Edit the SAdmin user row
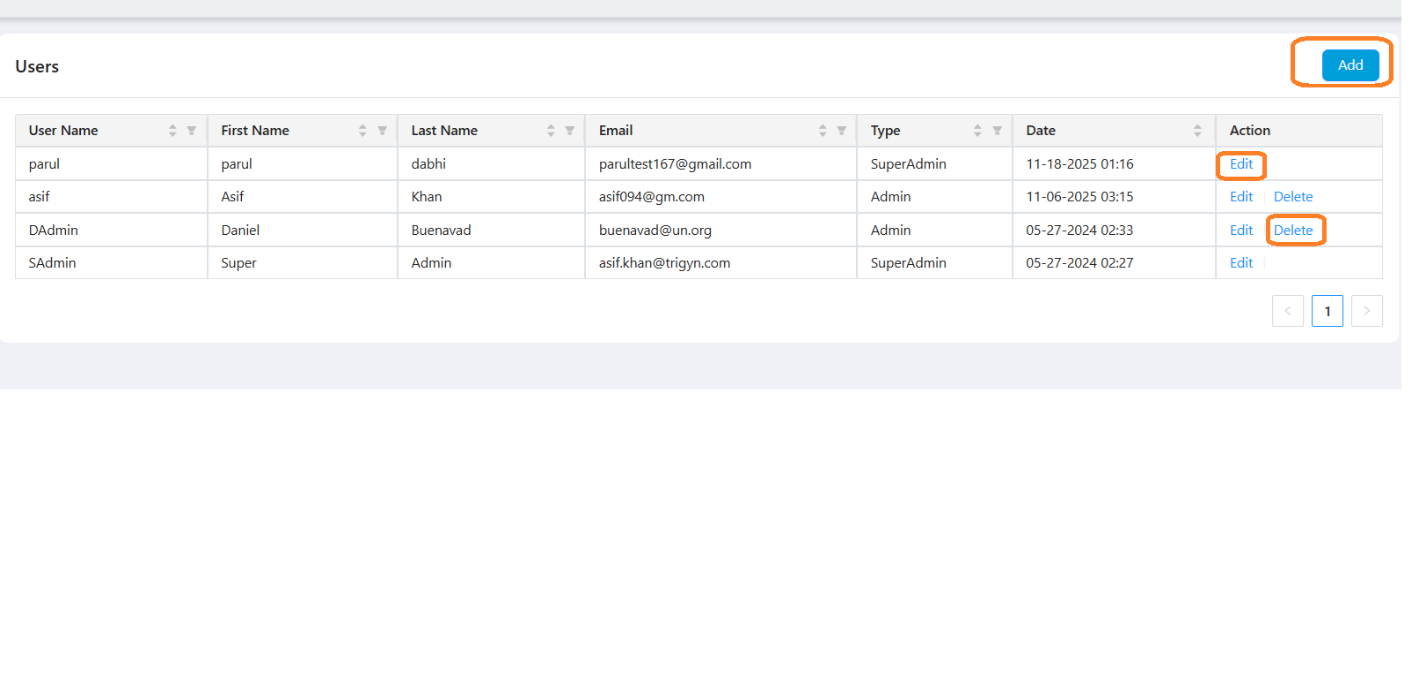 1241,263
